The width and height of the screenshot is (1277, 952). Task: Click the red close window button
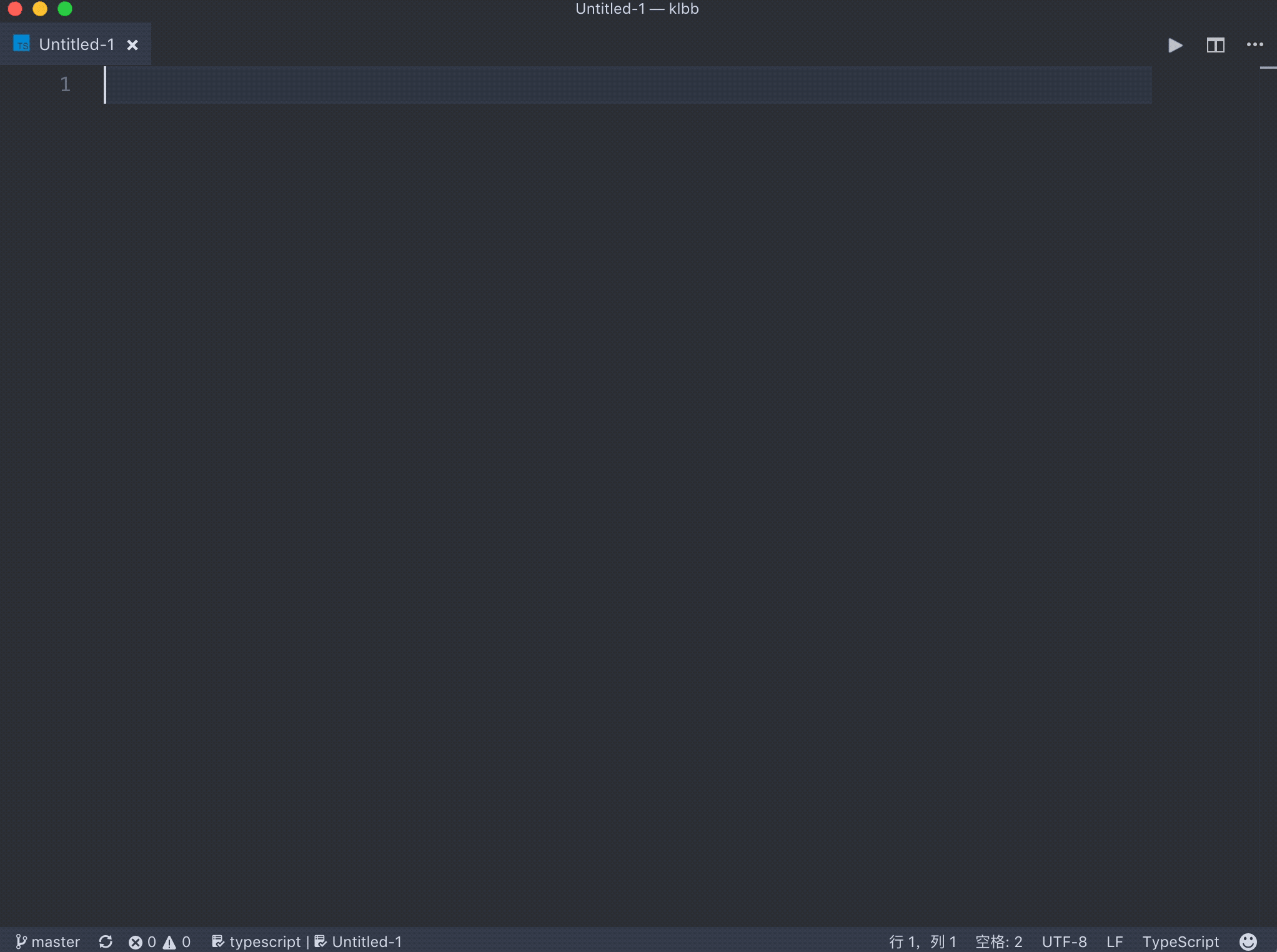click(x=15, y=9)
